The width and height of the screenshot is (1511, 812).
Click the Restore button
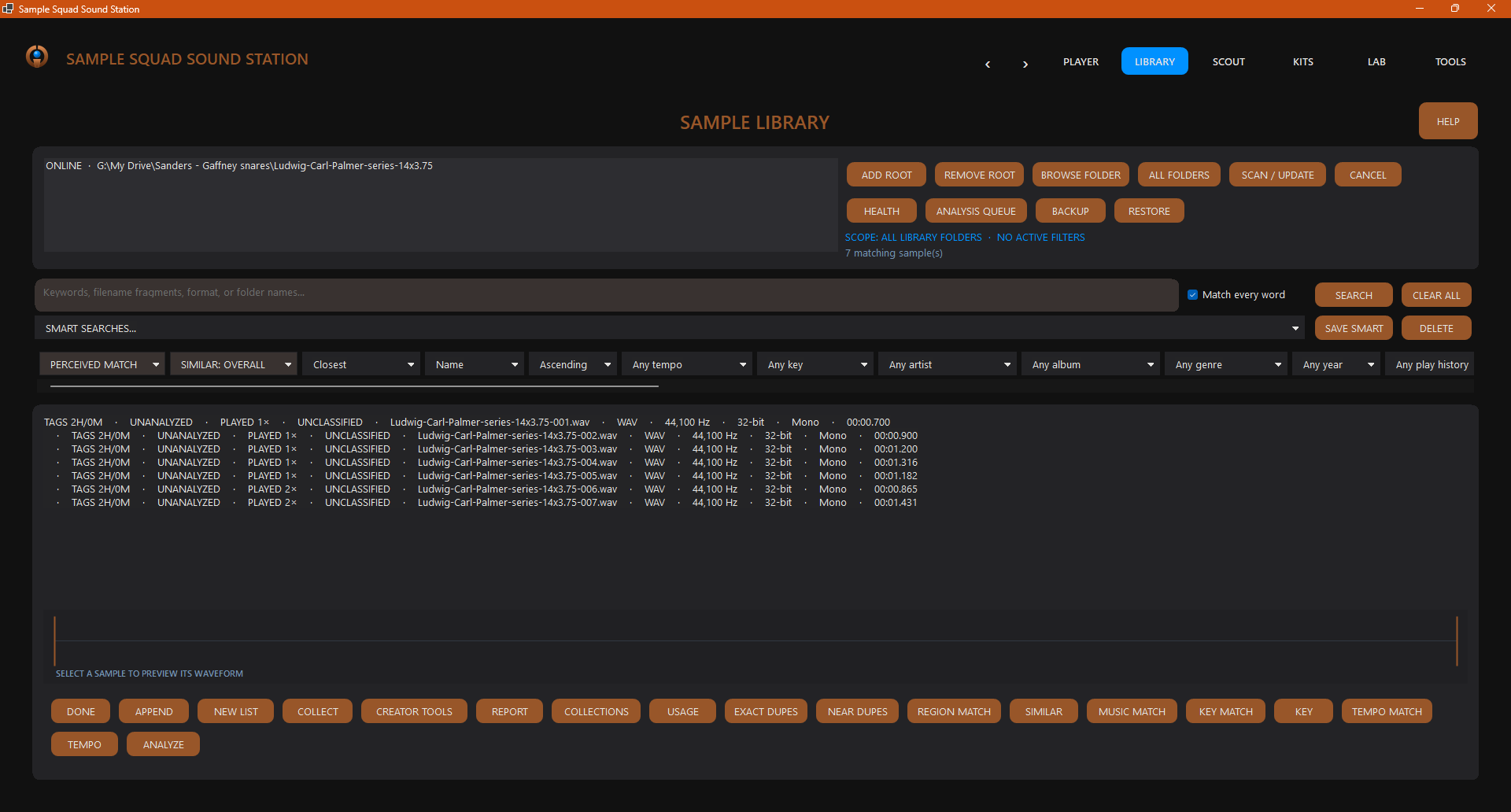point(1149,211)
